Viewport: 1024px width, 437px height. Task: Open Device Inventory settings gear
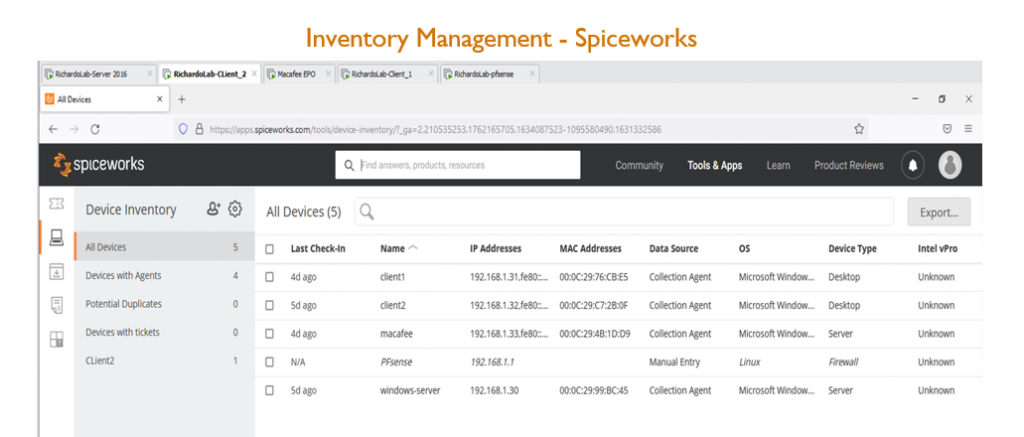click(x=235, y=209)
